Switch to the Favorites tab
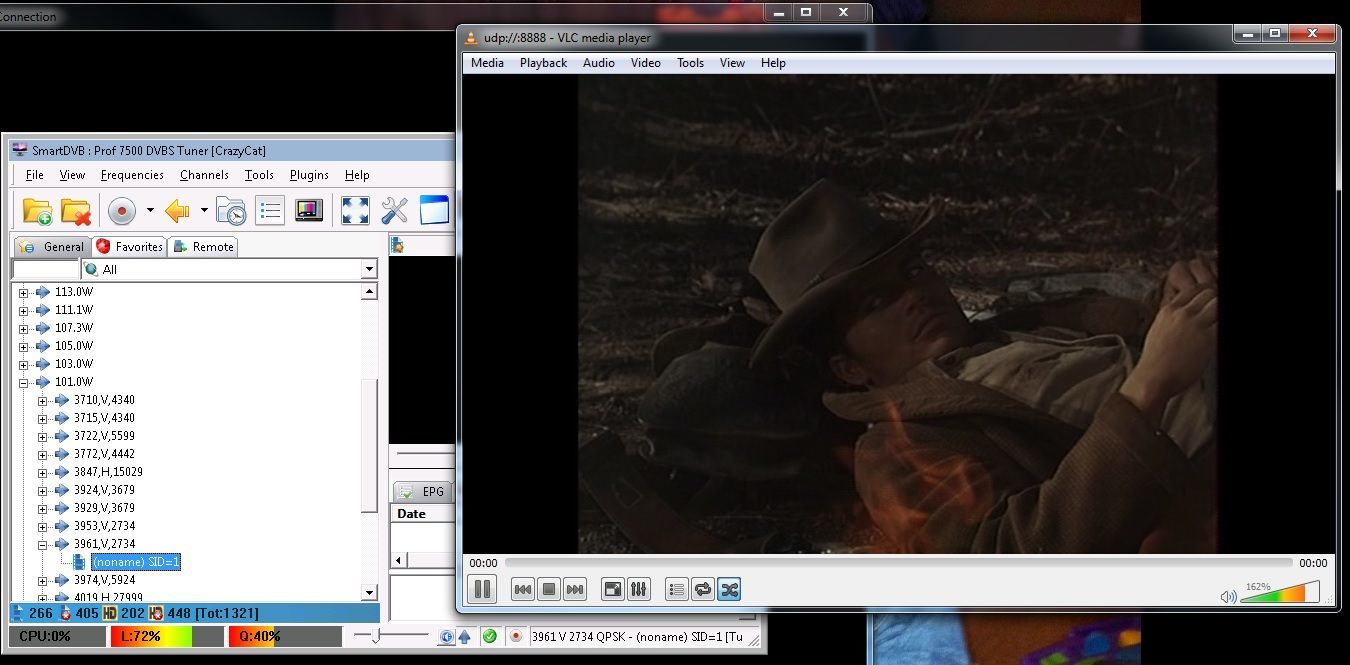The image size is (1350, 665). click(129, 246)
